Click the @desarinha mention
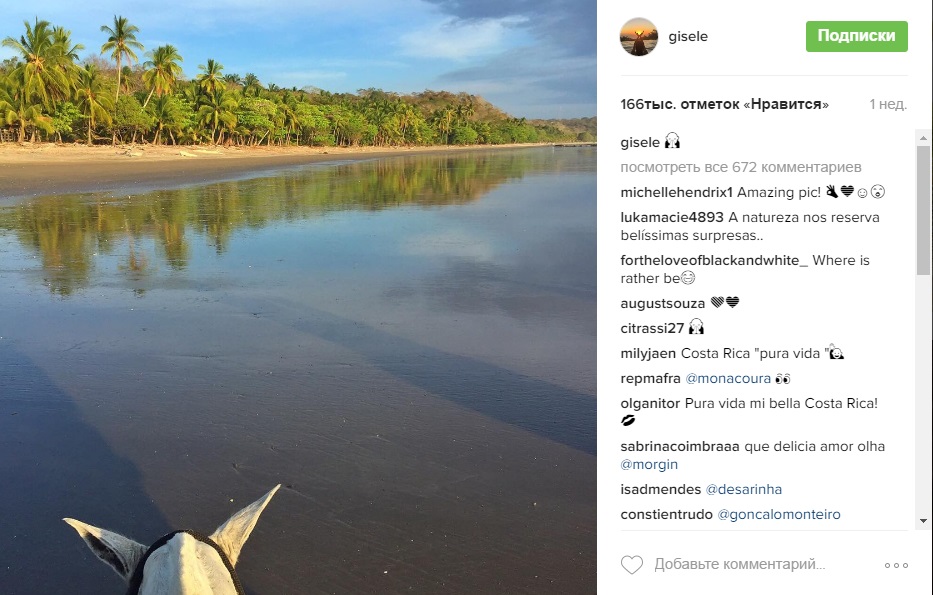933x595 pixels. [x=744, y=489]
